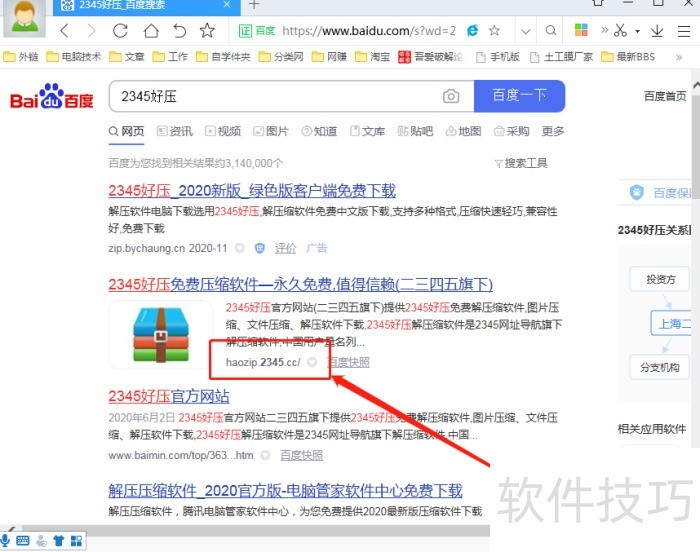This screenshot has height=552, width=700.
Task: Click the IE compatibility mode icon
Action: pyautogui.click(x=472, y=30)
